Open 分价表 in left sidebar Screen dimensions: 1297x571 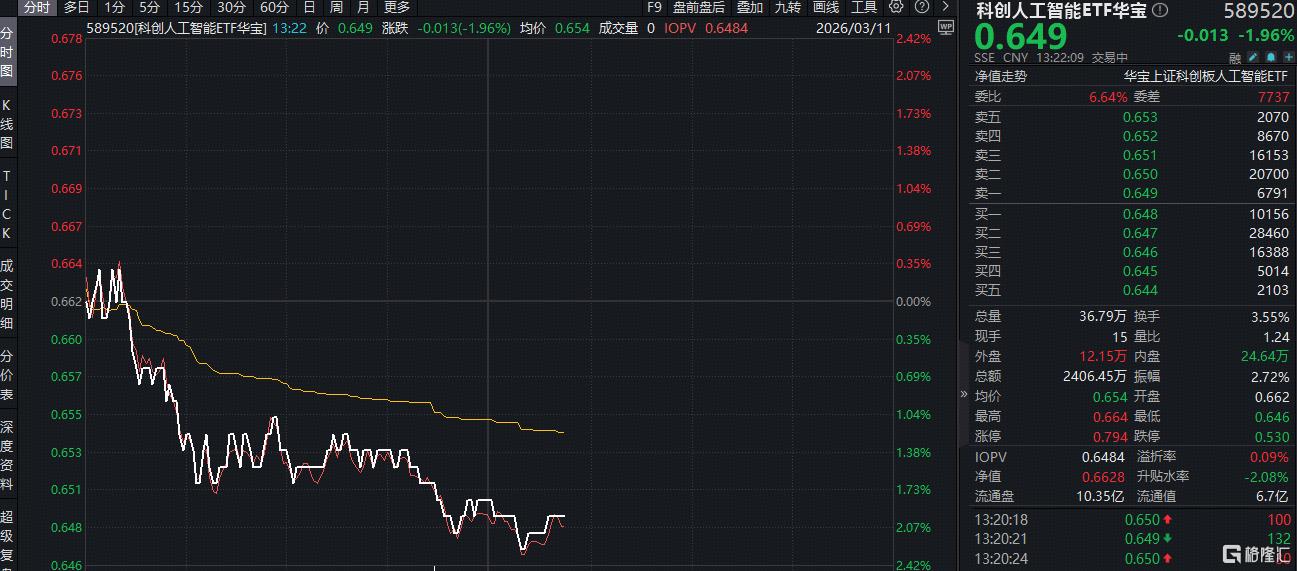7,376
